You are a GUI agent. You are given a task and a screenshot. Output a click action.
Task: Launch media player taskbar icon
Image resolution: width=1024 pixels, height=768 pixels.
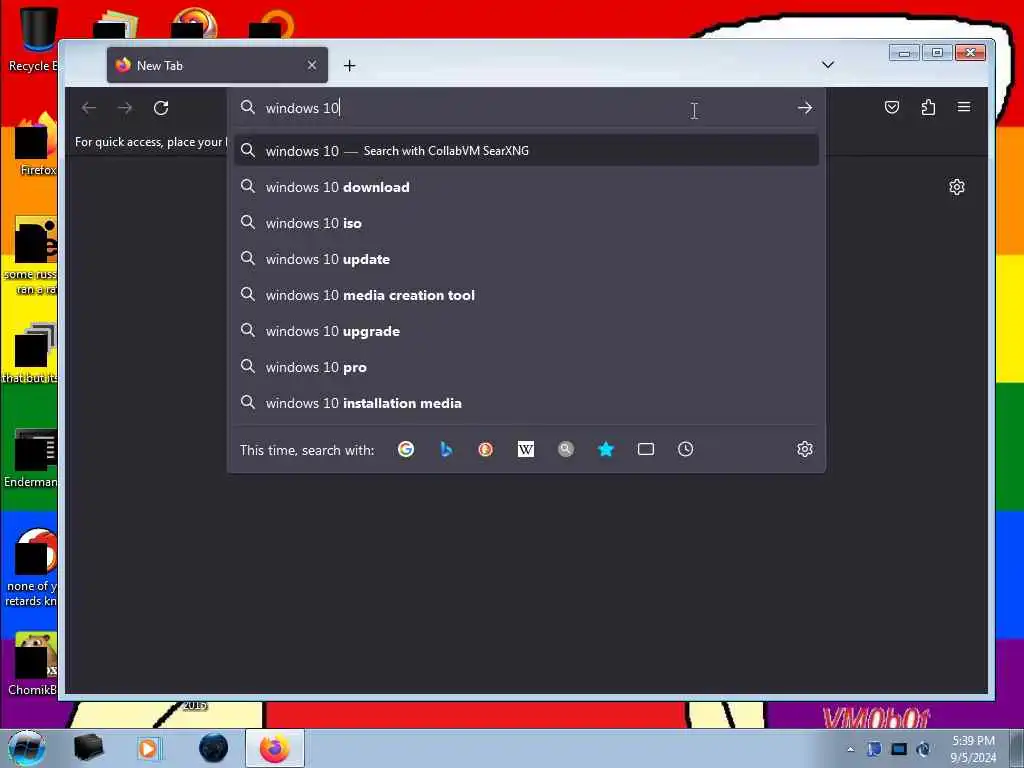(148, 748)
